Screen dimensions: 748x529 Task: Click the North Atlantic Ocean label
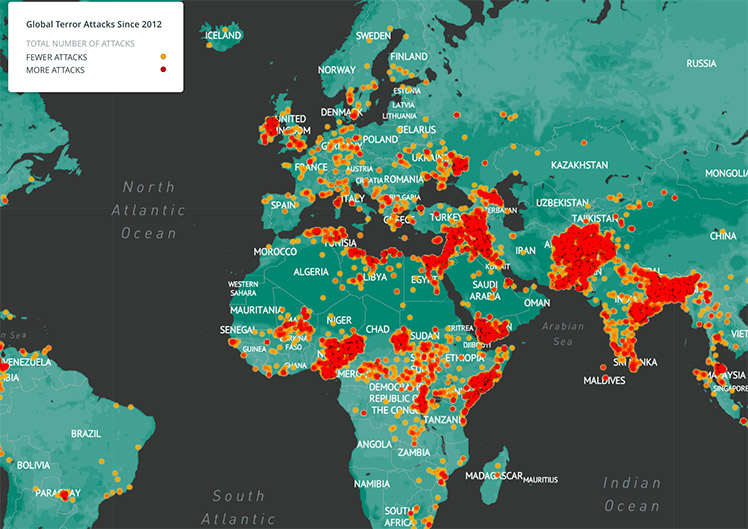coord(148,210)
